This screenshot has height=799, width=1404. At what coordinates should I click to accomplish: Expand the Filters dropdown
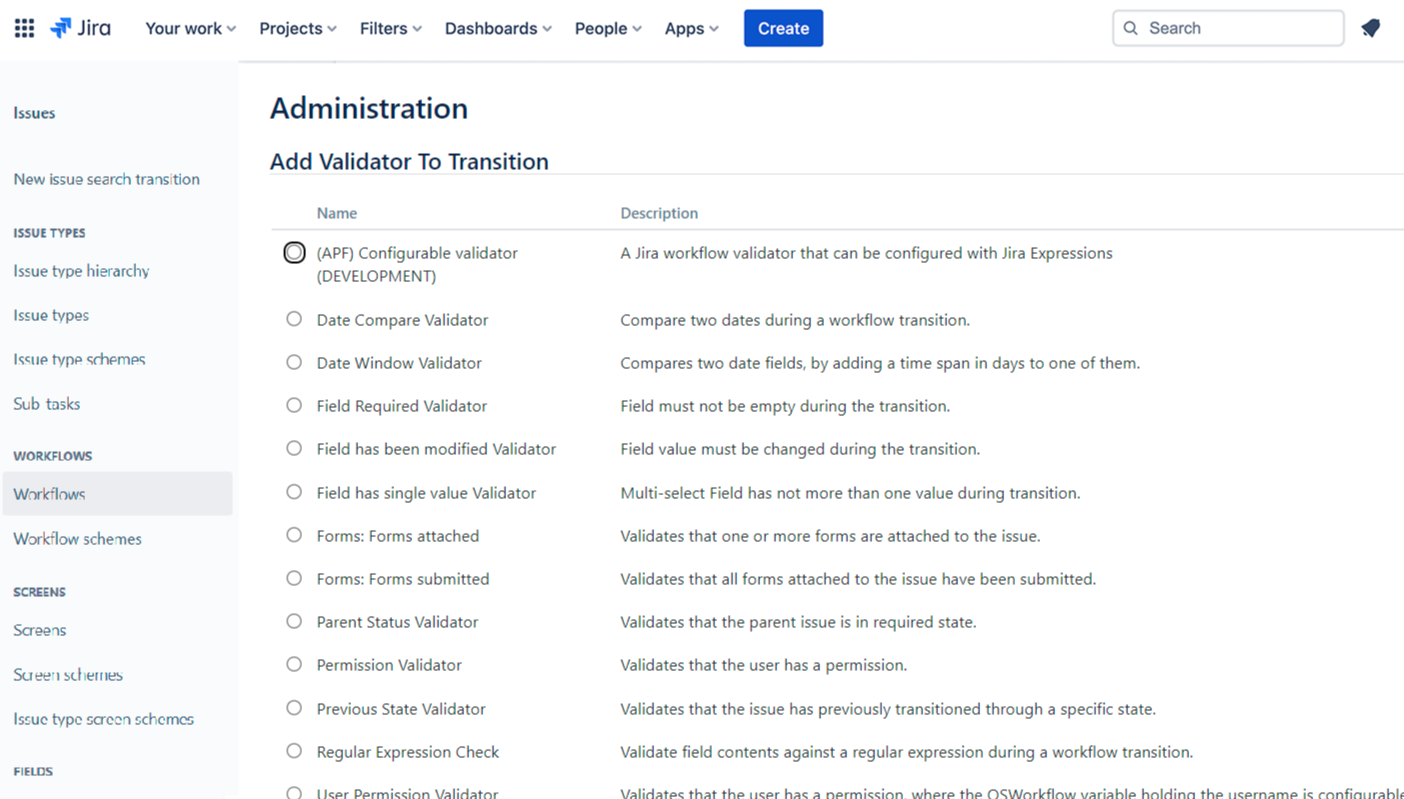[x=390, y=28]
